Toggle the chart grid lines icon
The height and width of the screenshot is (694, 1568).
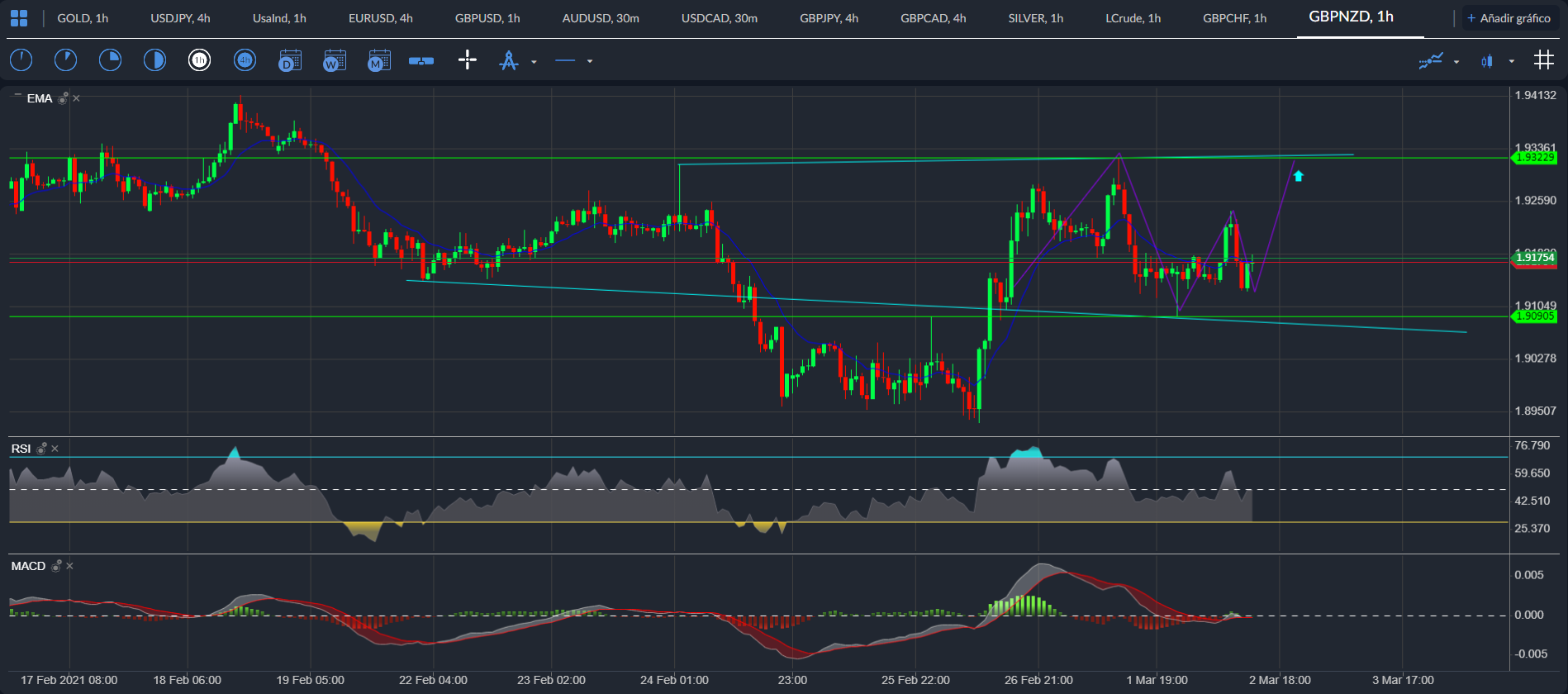click(x=1543, y=60)
